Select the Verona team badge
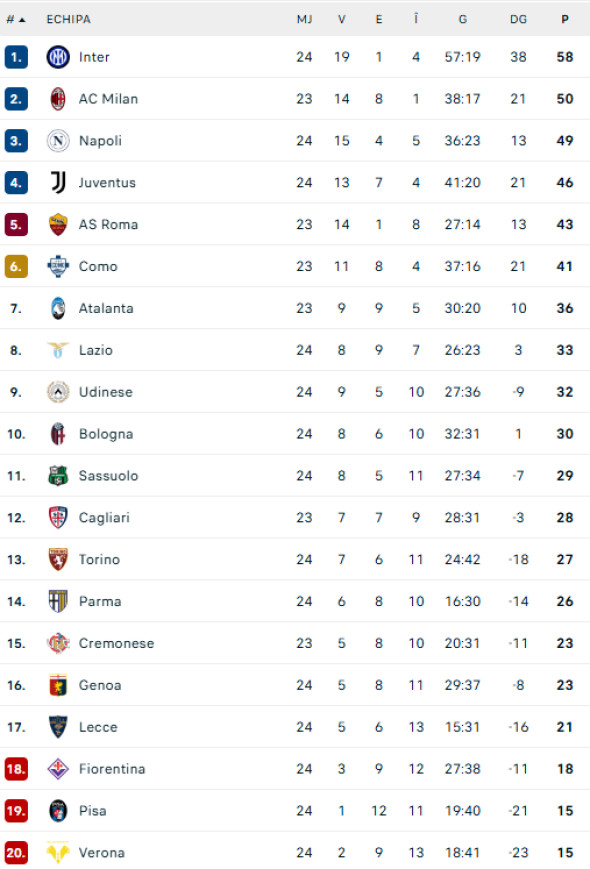The width and height of the screenshot is (590, 869). [x=58, y=852]
